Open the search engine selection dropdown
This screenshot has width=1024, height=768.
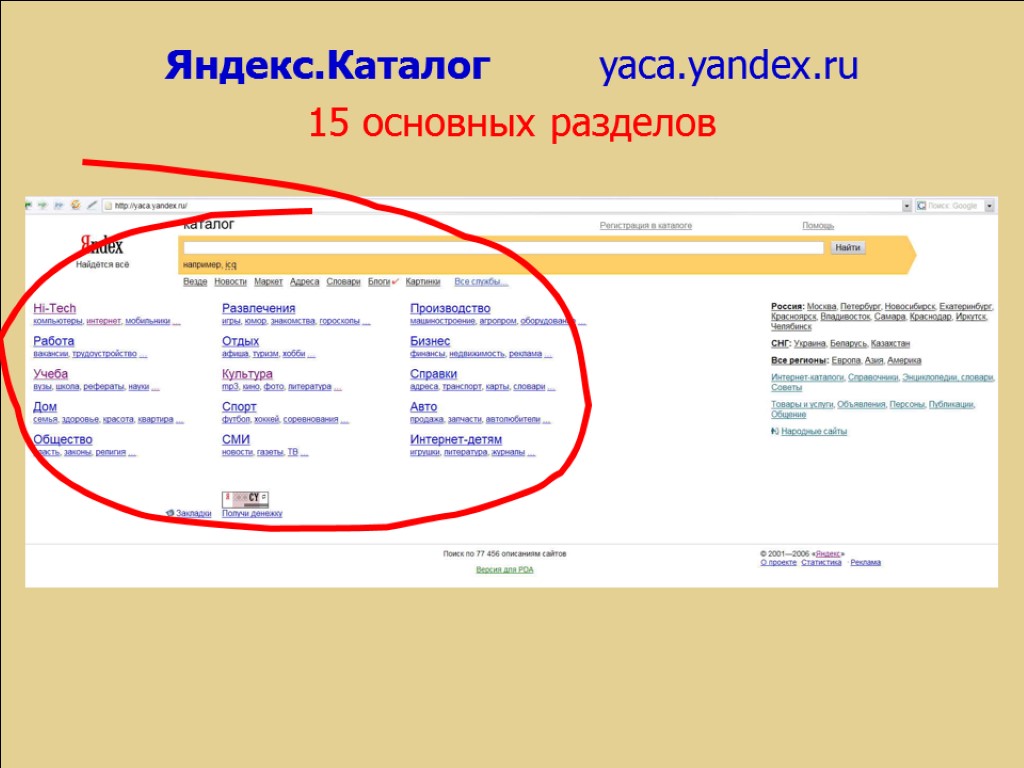[989, 206]
